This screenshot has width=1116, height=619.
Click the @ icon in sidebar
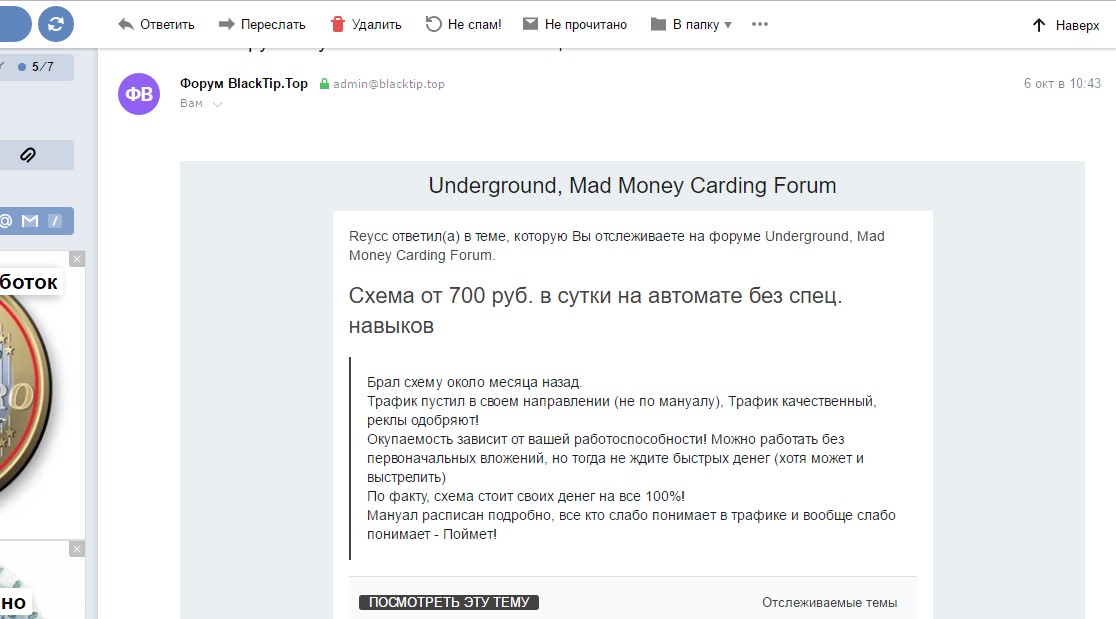click(x=6, y=221)
